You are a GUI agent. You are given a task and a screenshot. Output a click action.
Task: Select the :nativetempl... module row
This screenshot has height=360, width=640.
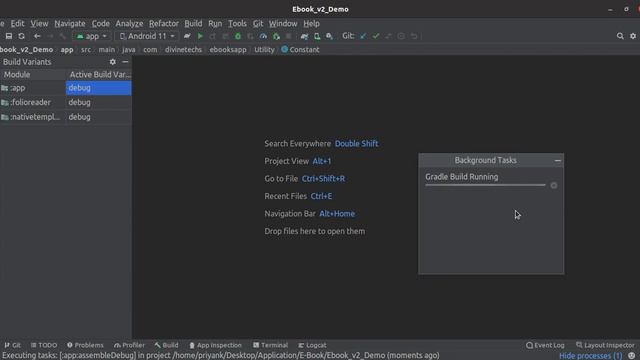point(33,117)
